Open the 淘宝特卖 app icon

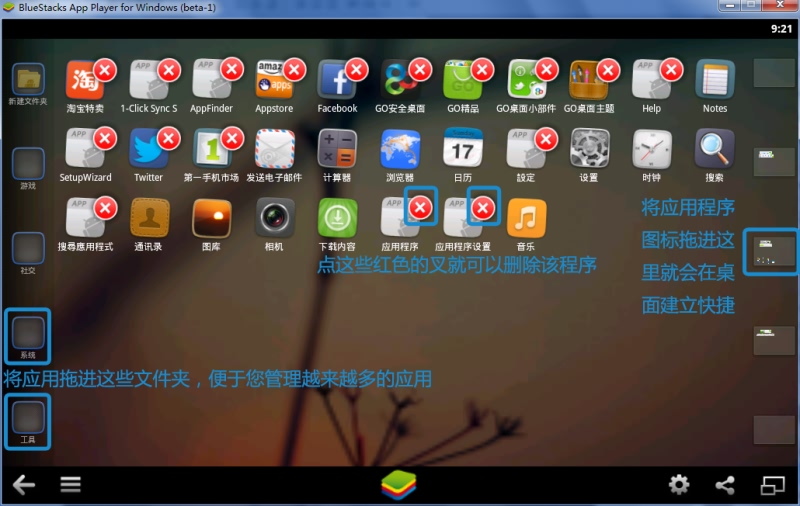point(84,80)
